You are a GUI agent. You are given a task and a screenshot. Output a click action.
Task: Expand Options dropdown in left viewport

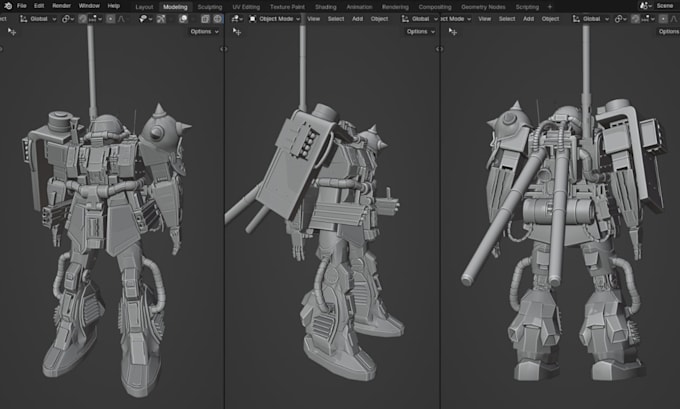tap(204, 32)
